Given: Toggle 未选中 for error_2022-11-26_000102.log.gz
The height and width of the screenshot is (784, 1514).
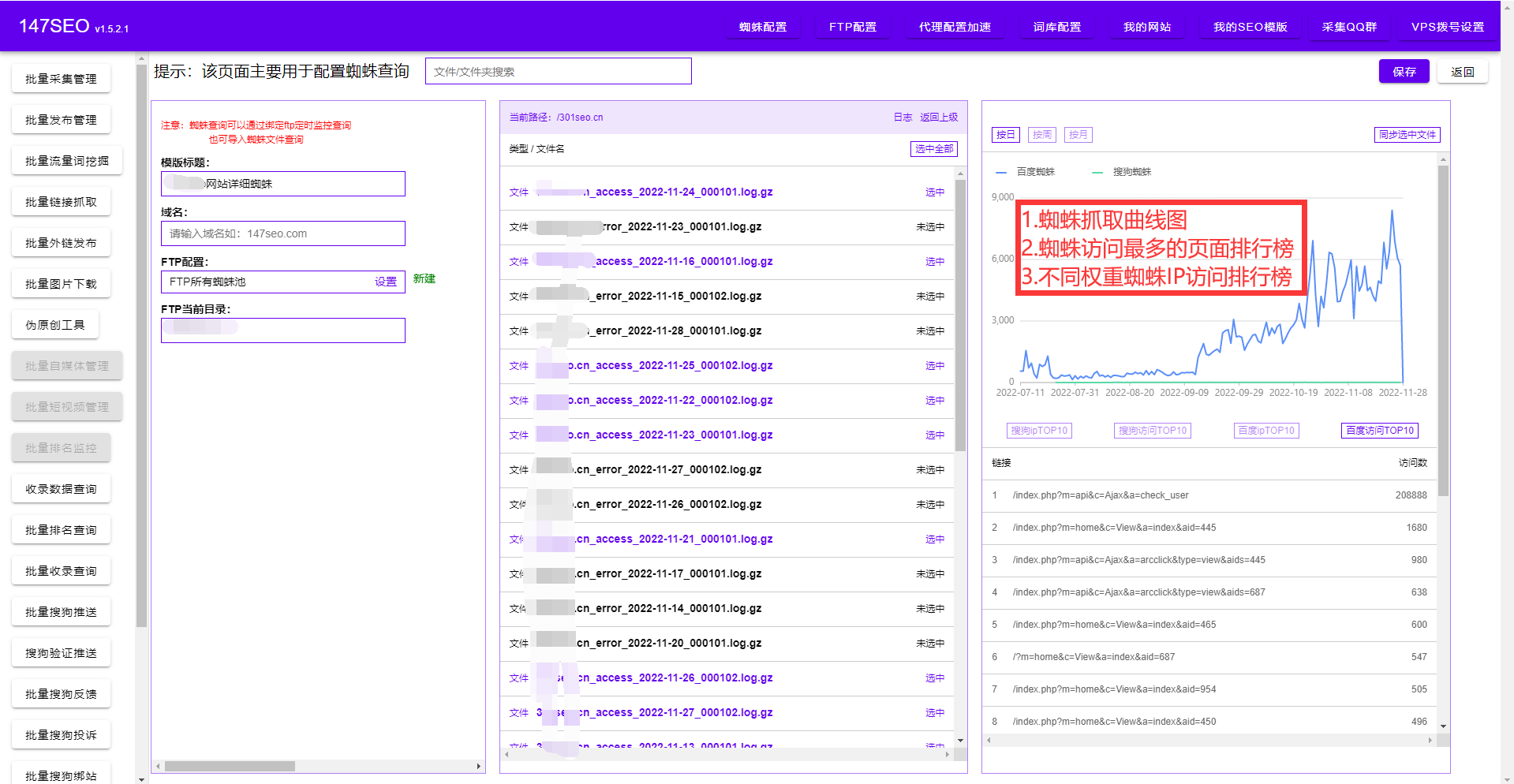Looking at the screenshot, I should (930, 505).
